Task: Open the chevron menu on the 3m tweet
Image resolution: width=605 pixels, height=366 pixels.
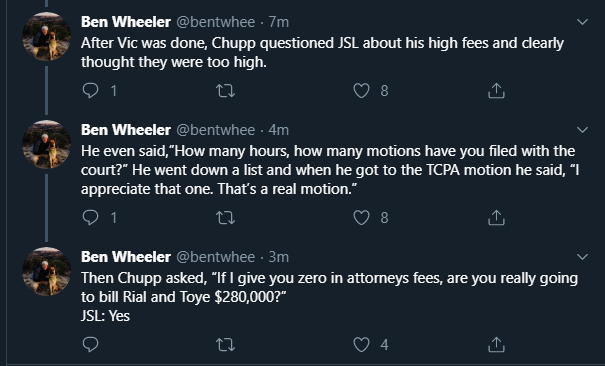Action: [x=582, y=256]
